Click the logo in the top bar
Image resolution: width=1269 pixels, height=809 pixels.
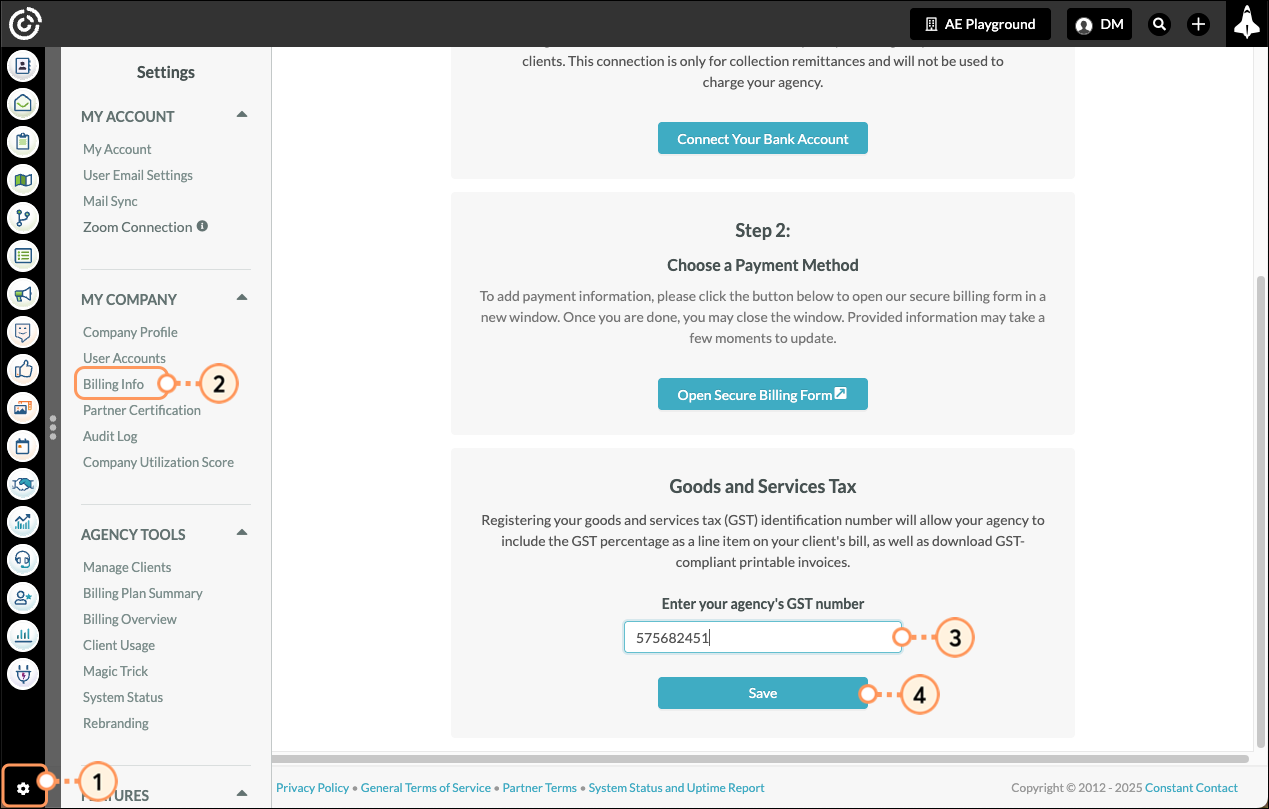[24, 23]
